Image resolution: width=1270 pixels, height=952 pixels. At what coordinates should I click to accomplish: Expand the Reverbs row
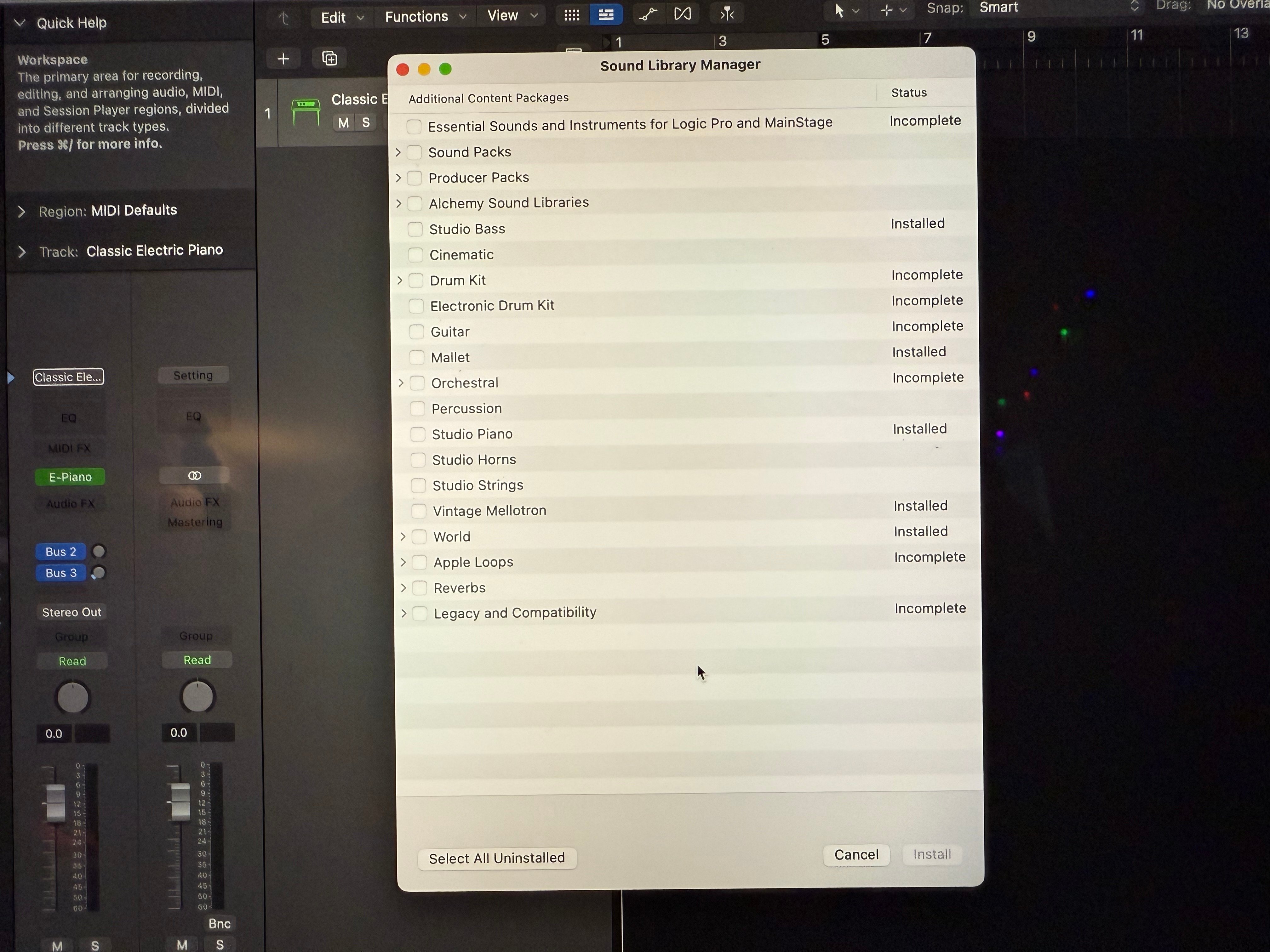403,588
